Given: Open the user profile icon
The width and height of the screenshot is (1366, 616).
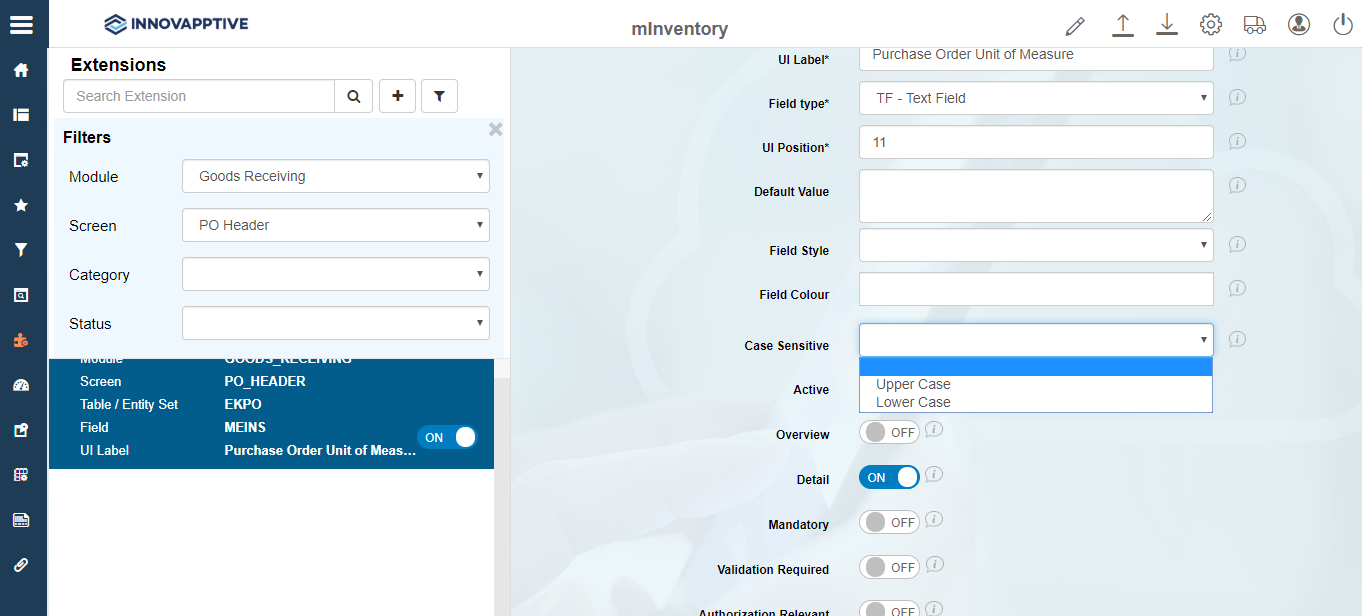Looking at the screenshot, I should coord(1299,25).
